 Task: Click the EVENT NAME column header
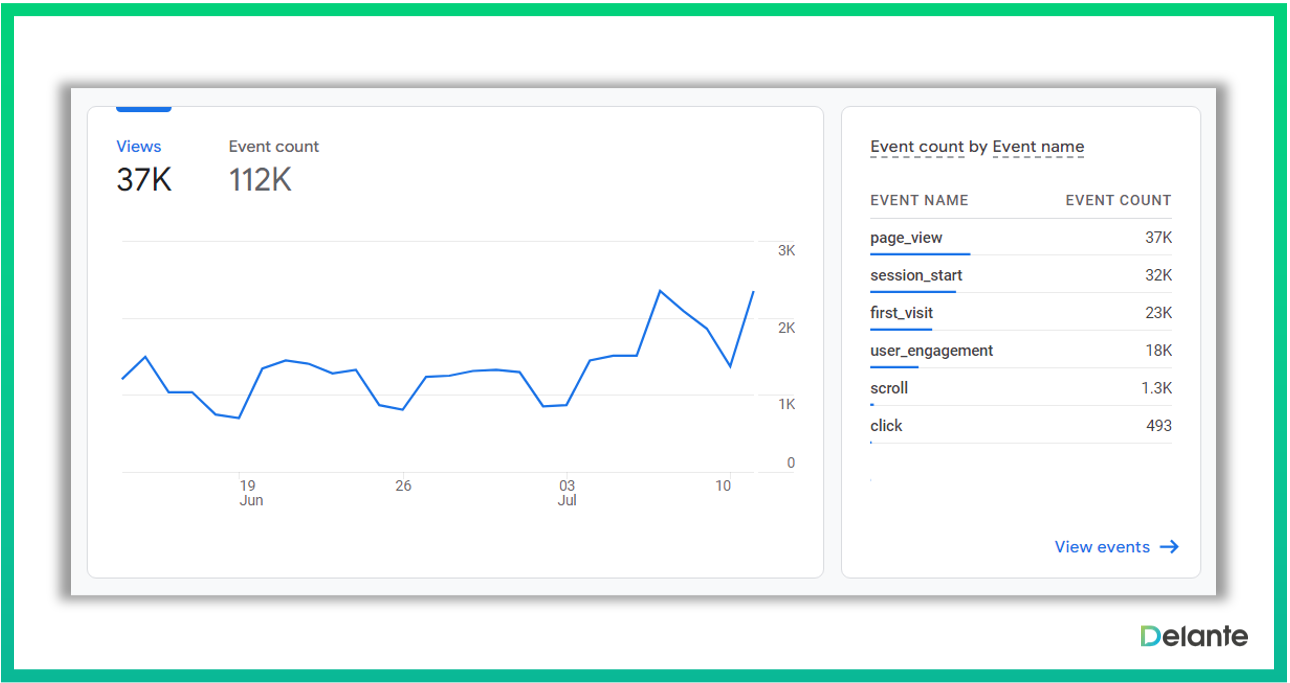(918, 200)
